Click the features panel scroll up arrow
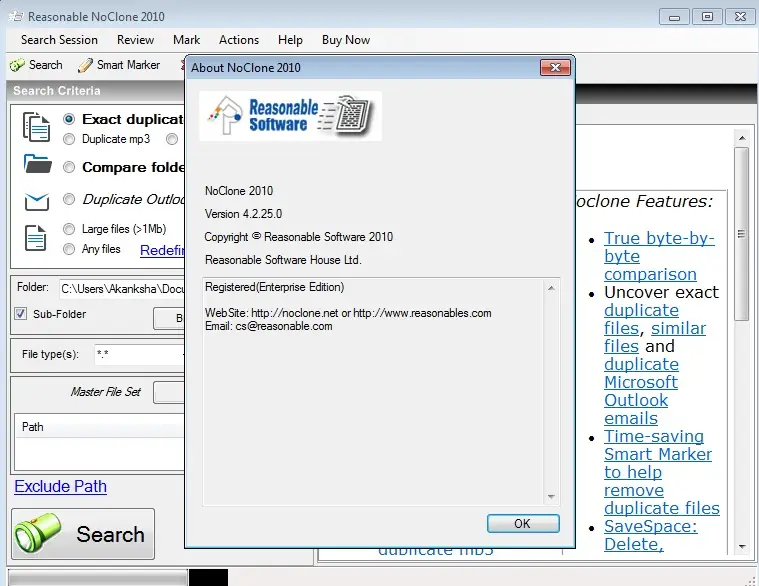Screen dimensions: 759x586 coord(742,138)
